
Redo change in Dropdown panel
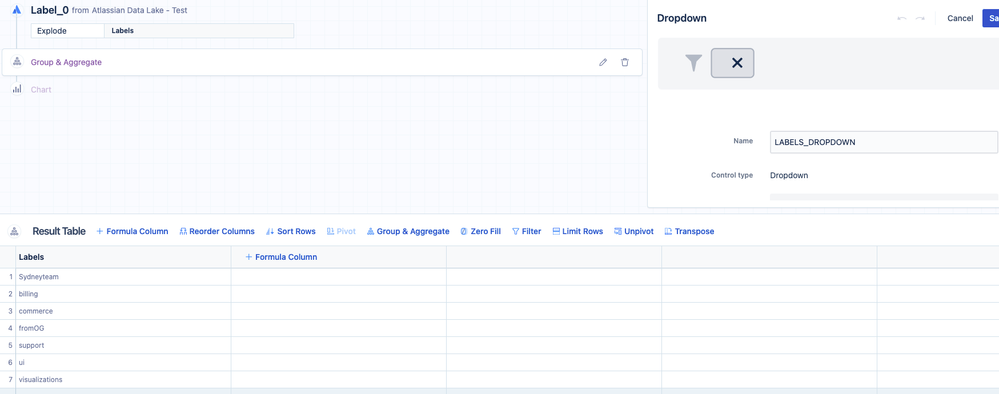click(x=920, y=18)
